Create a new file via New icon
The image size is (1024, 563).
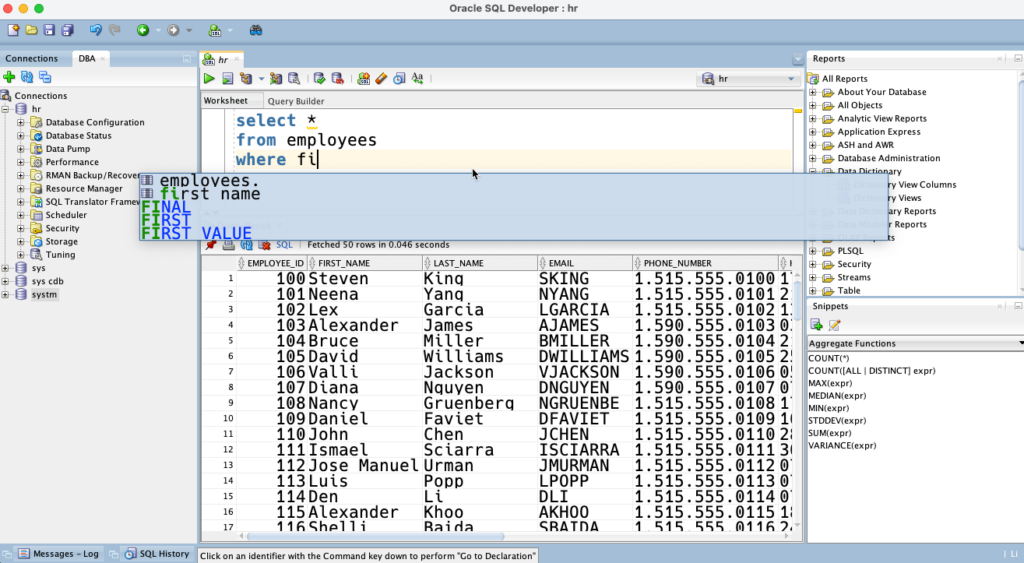13,30
